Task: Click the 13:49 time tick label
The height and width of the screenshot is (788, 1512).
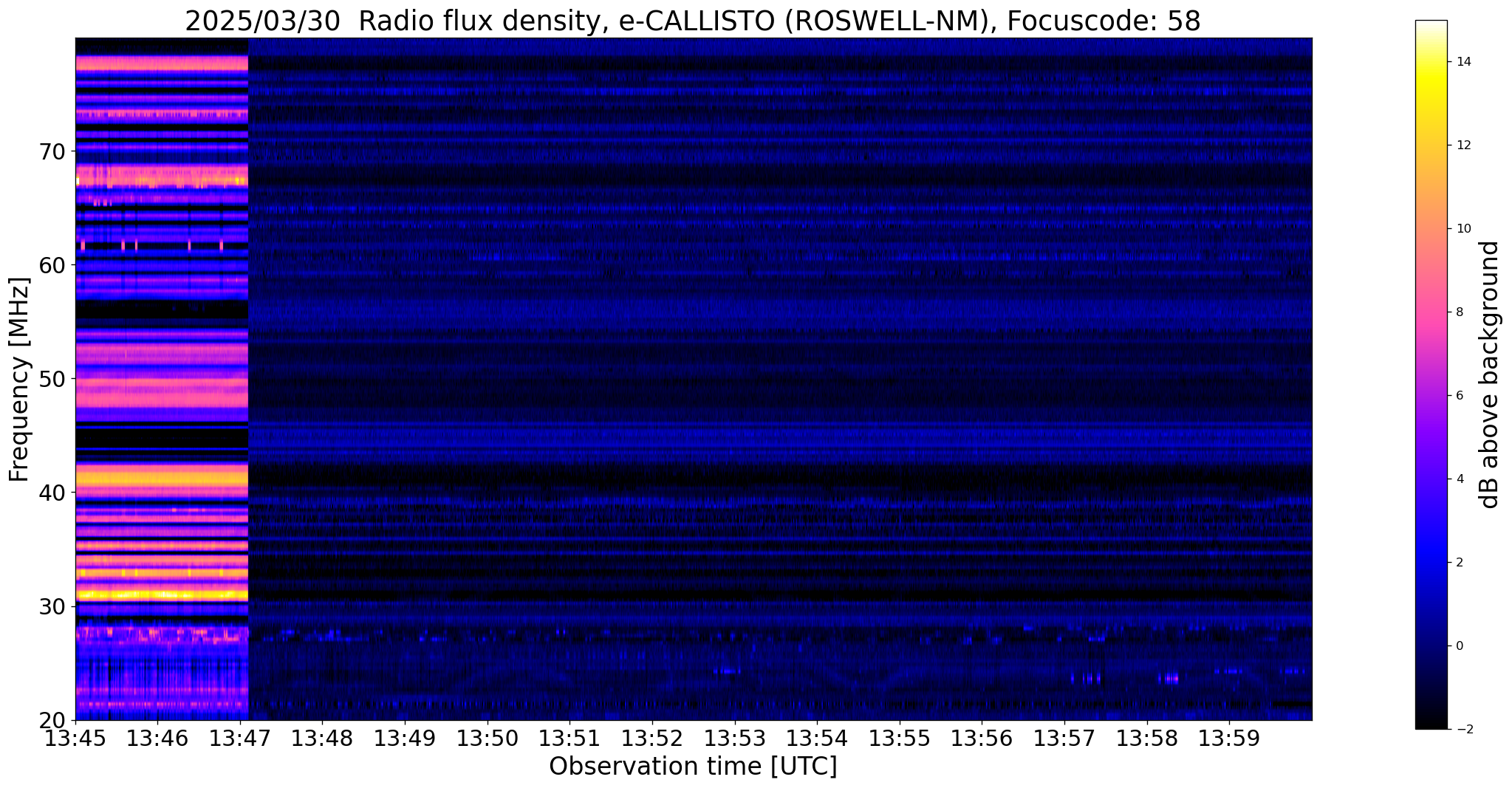Action: tap(405, 738)
